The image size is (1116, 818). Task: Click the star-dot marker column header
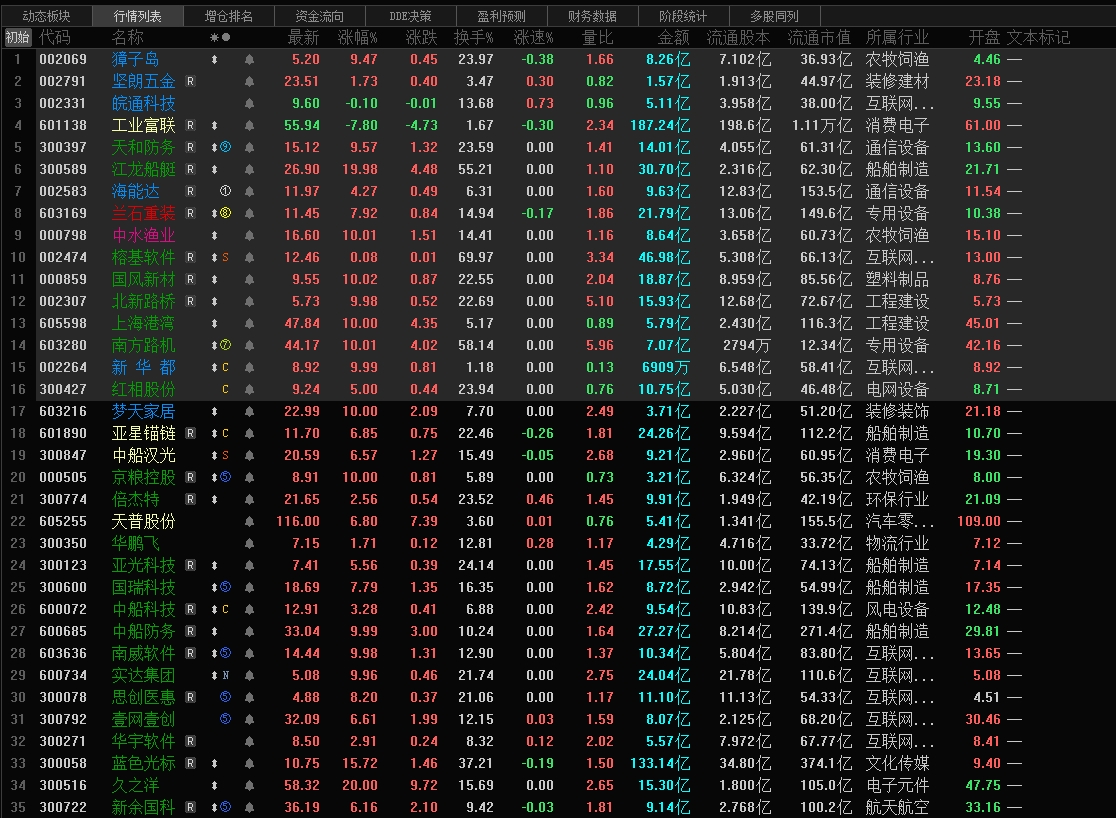[220, 37]
